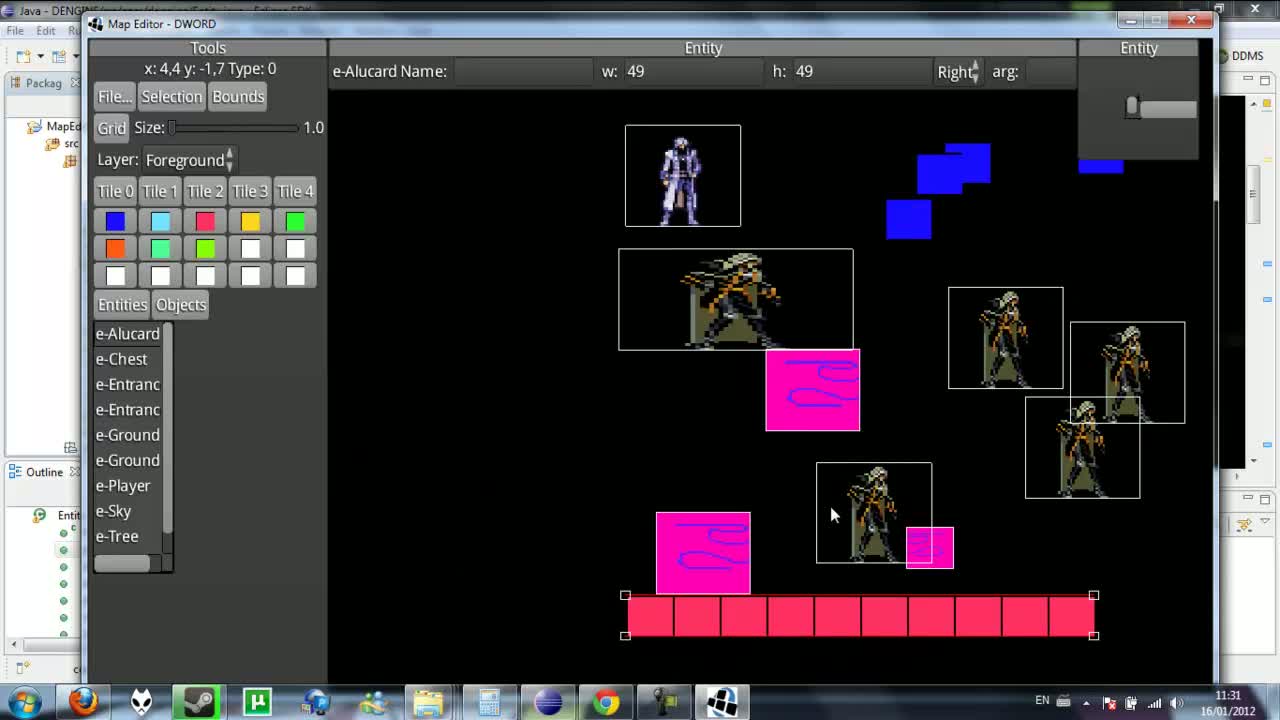Open the Grid tool in the Tools panel
This screenshot has height=720, width=1280.
tap(111, 127)
